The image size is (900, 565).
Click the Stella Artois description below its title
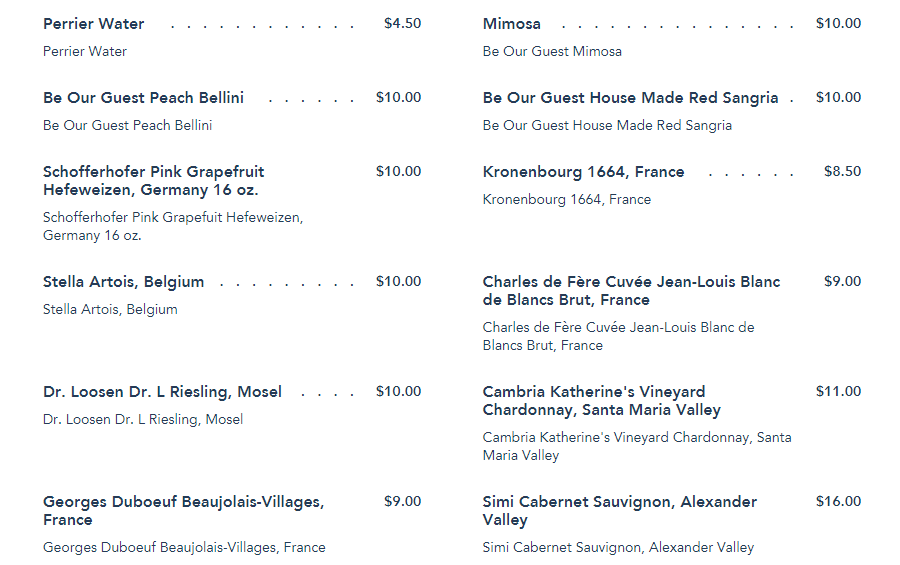point(110,310)
